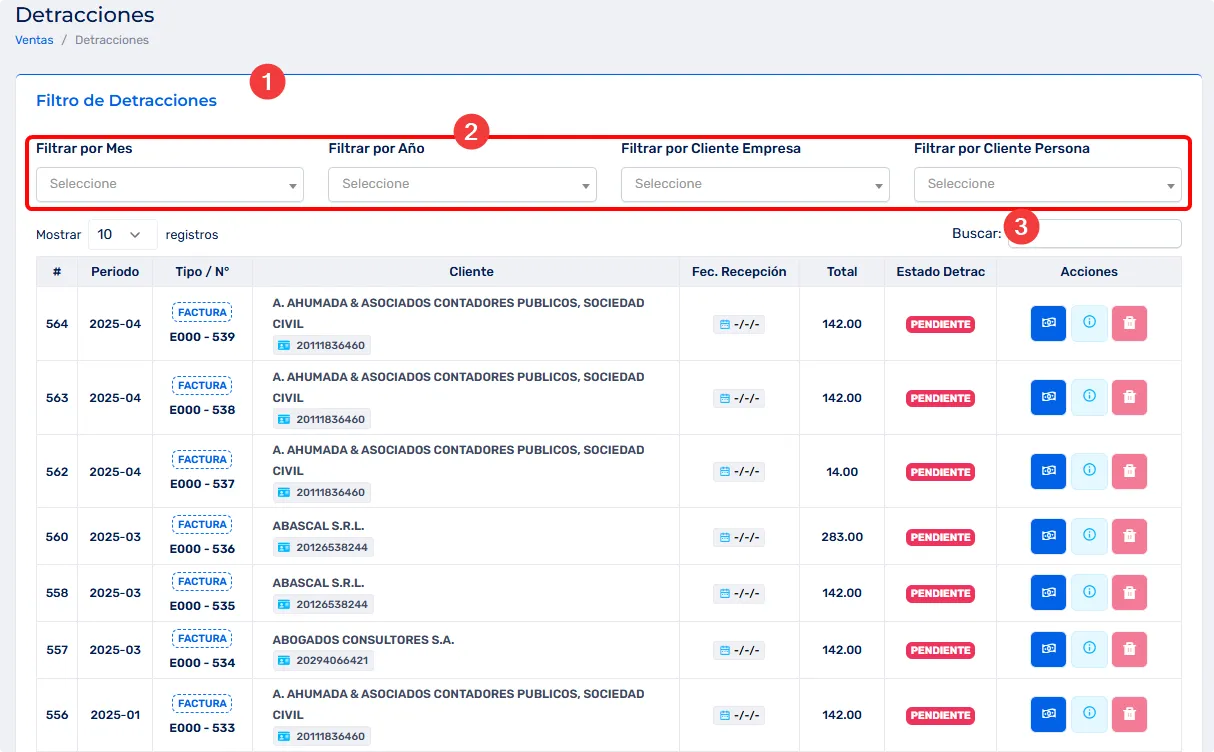This screenshot has height=752, width=1214.
Task: Open Filtrar por Cliente Empresa selector
Action: pos(755,185)
